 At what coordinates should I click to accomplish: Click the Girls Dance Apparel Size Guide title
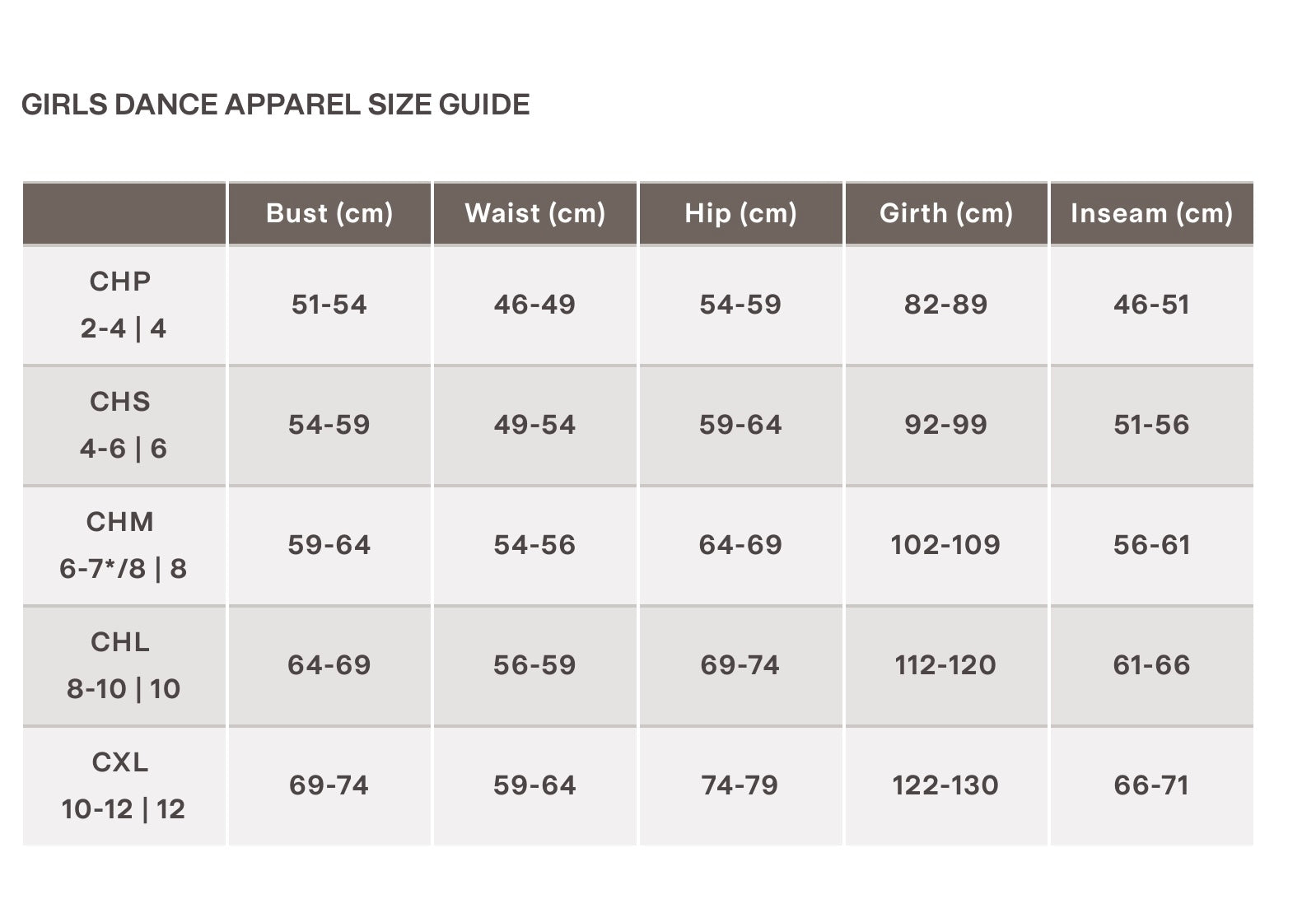click(x=275, y=105)
